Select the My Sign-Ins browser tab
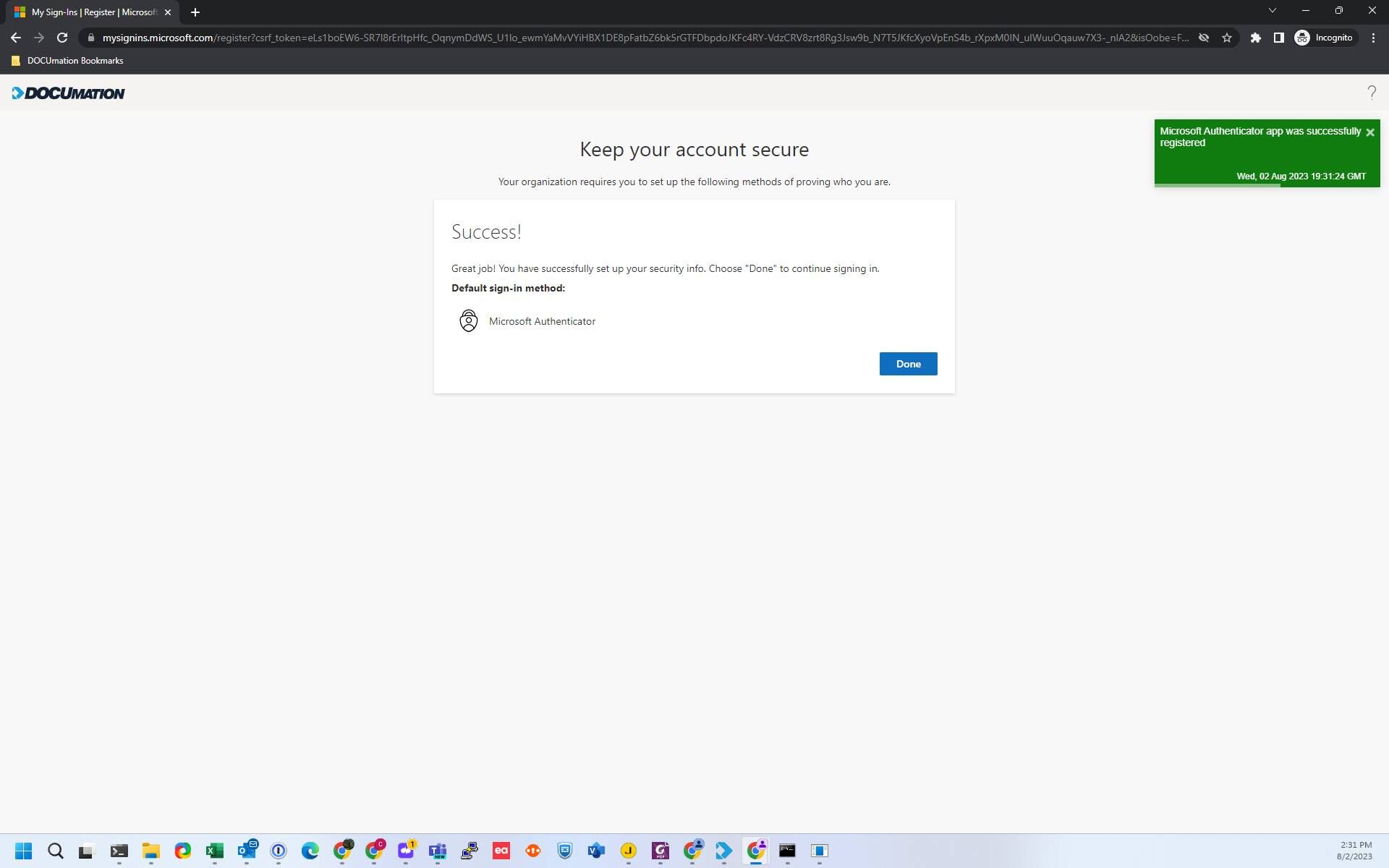Image resolution: width=1389 pixels, height=868 pixels. [87, 12]
